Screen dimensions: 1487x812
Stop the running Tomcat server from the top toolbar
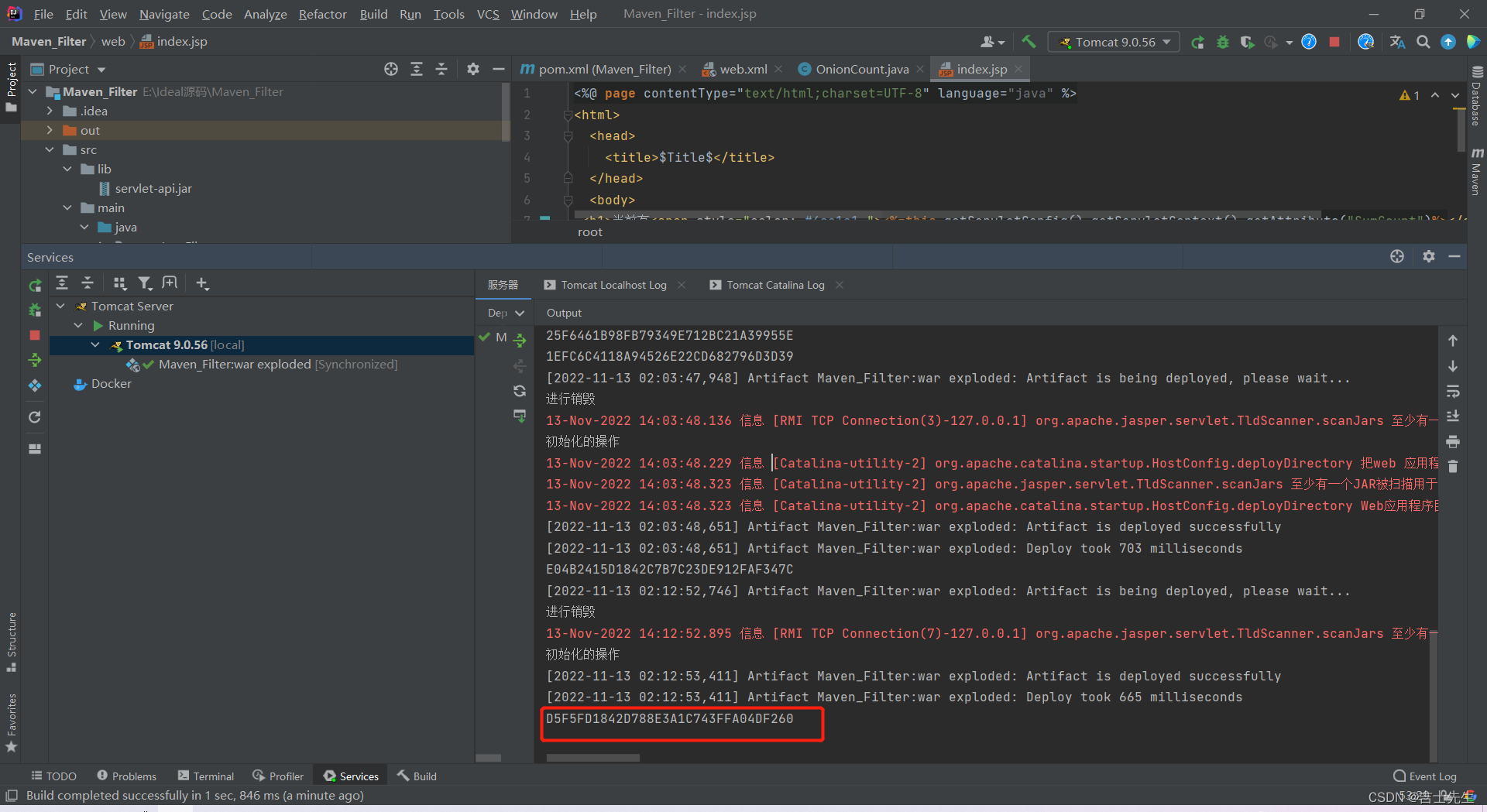point(1334,42)
